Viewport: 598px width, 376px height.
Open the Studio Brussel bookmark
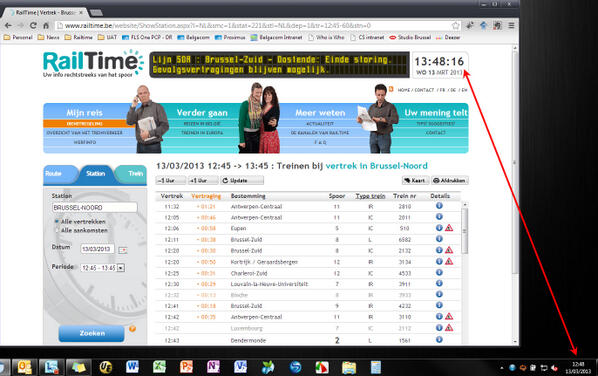tap(410, 37)
